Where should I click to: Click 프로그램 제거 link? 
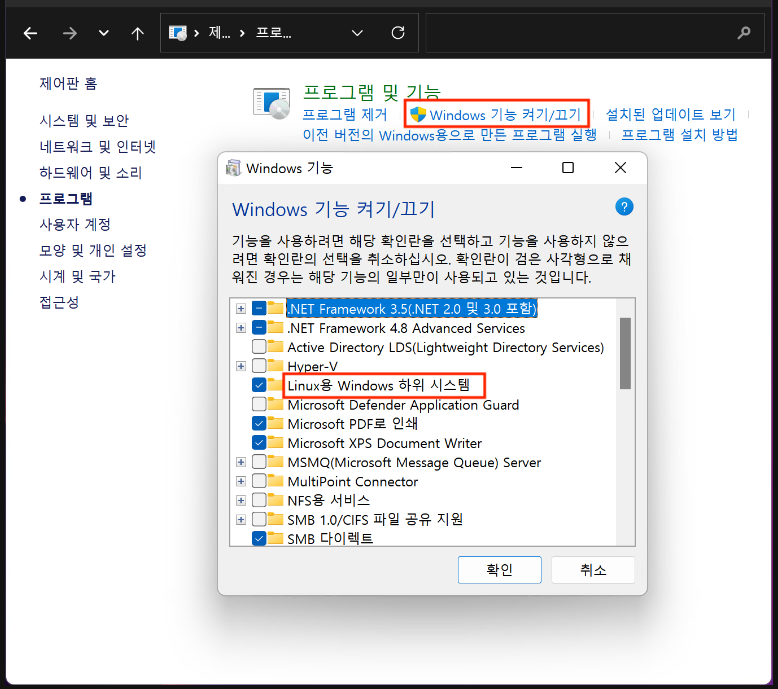click(345, 115)
